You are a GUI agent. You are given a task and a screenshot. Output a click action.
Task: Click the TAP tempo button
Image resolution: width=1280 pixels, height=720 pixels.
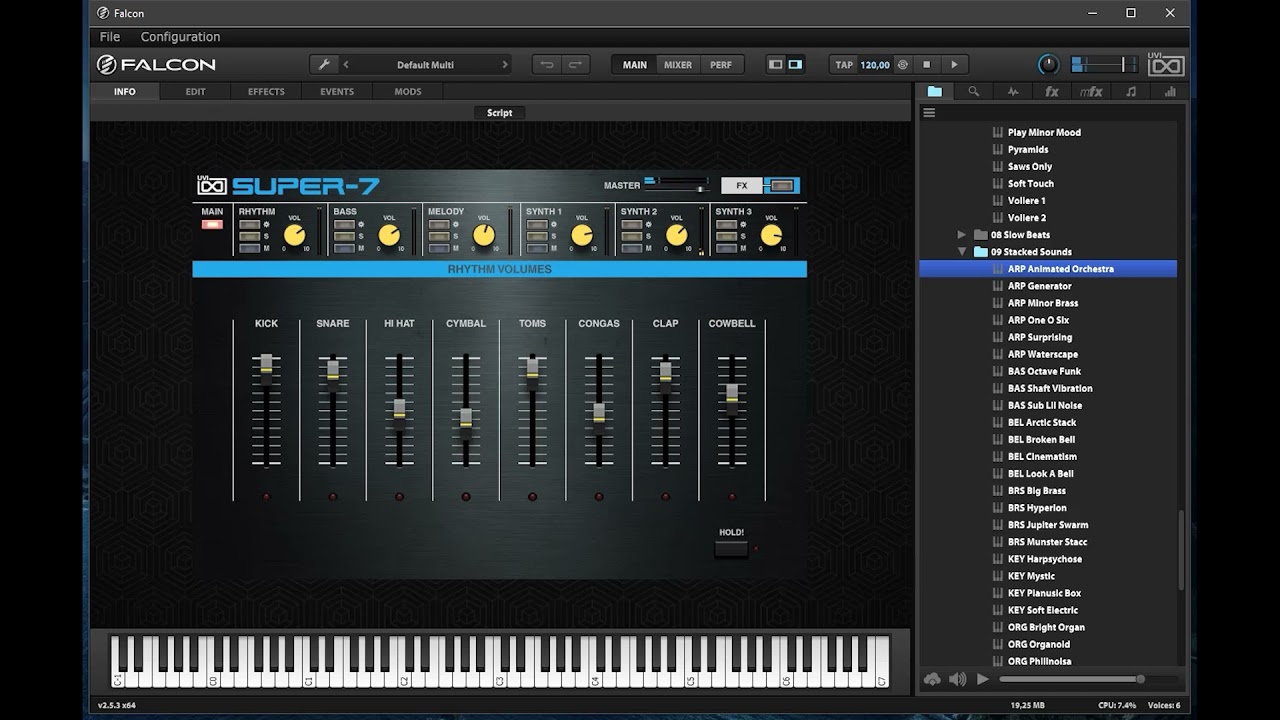click(844, 65)
